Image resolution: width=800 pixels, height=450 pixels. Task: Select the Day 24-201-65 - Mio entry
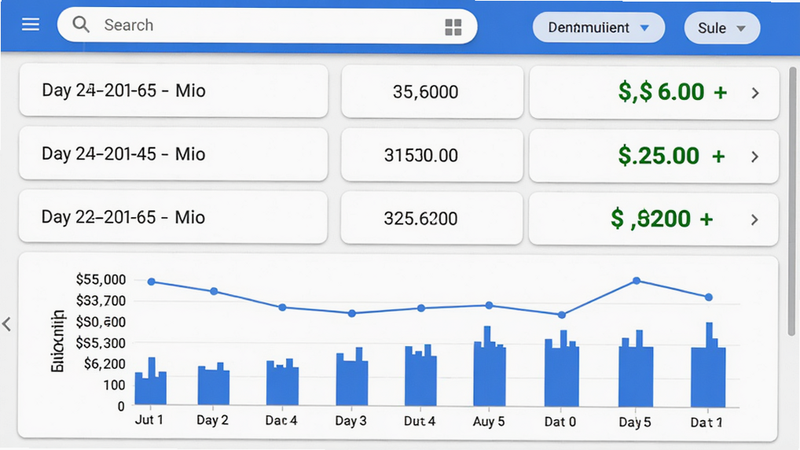coord(173,91)
